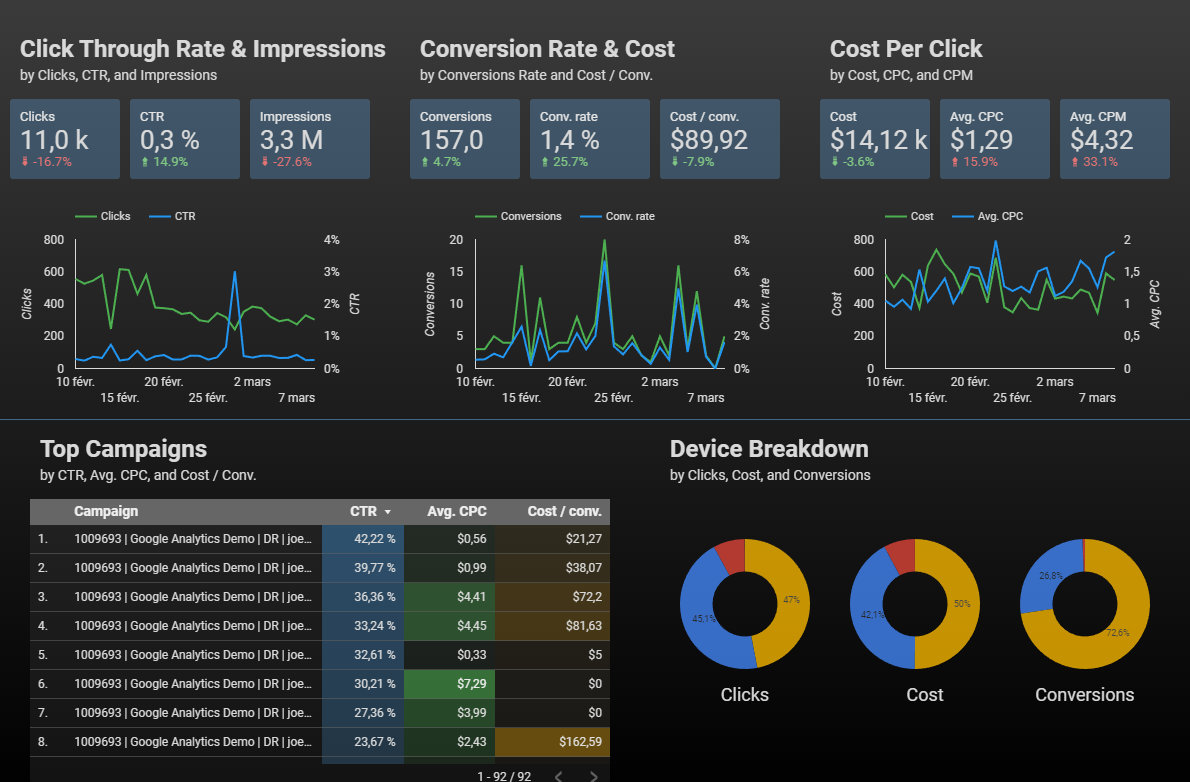Select campaign row 3 with CTR 36,36 %
The width and height of the screenshot is (1190, 782).
pyautogui.click(x=320, y=597)
